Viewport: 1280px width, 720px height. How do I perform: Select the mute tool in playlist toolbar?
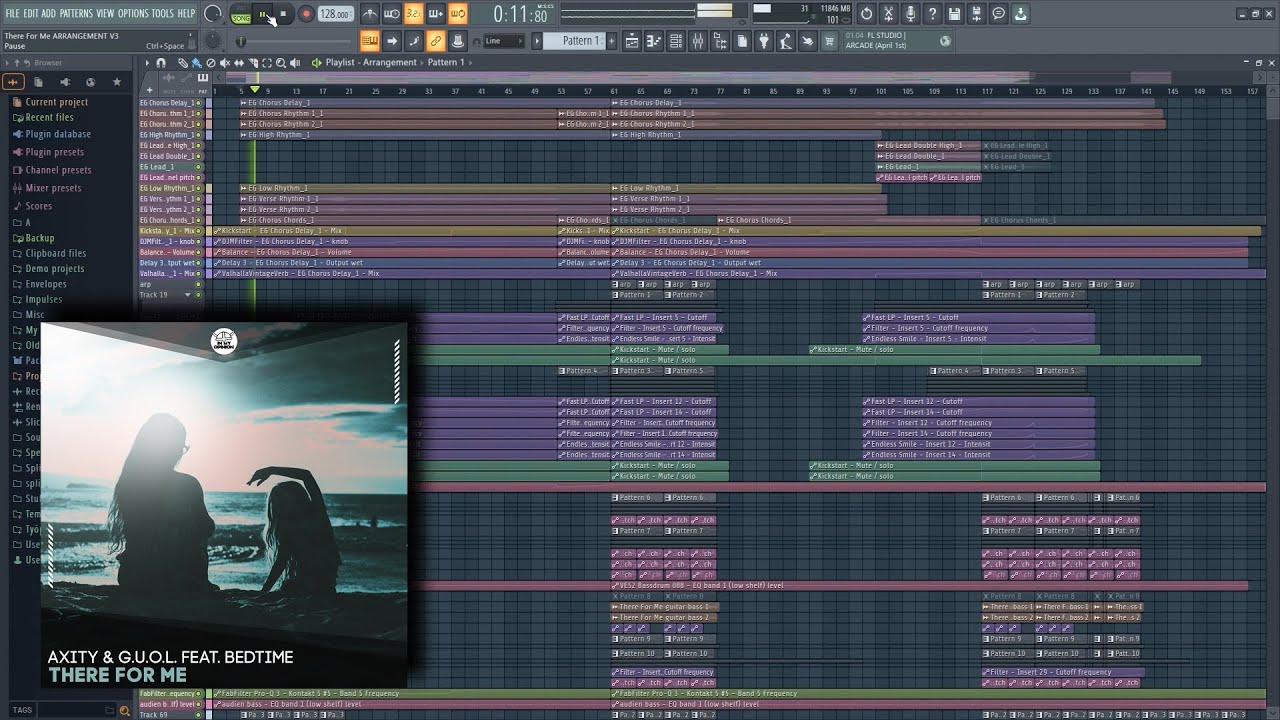[x=225, y=62]
